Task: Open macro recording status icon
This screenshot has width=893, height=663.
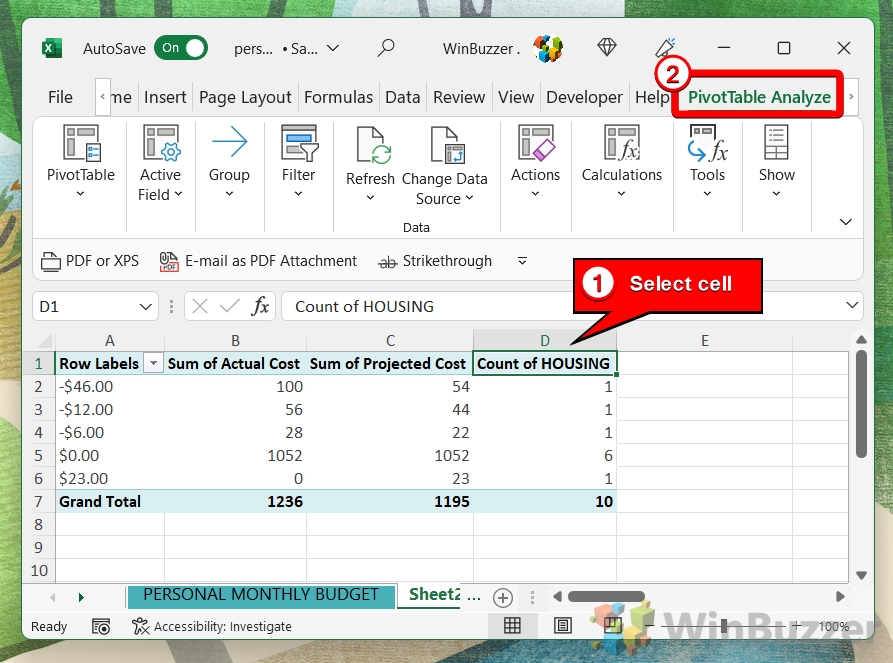Action: pos(101,627)
